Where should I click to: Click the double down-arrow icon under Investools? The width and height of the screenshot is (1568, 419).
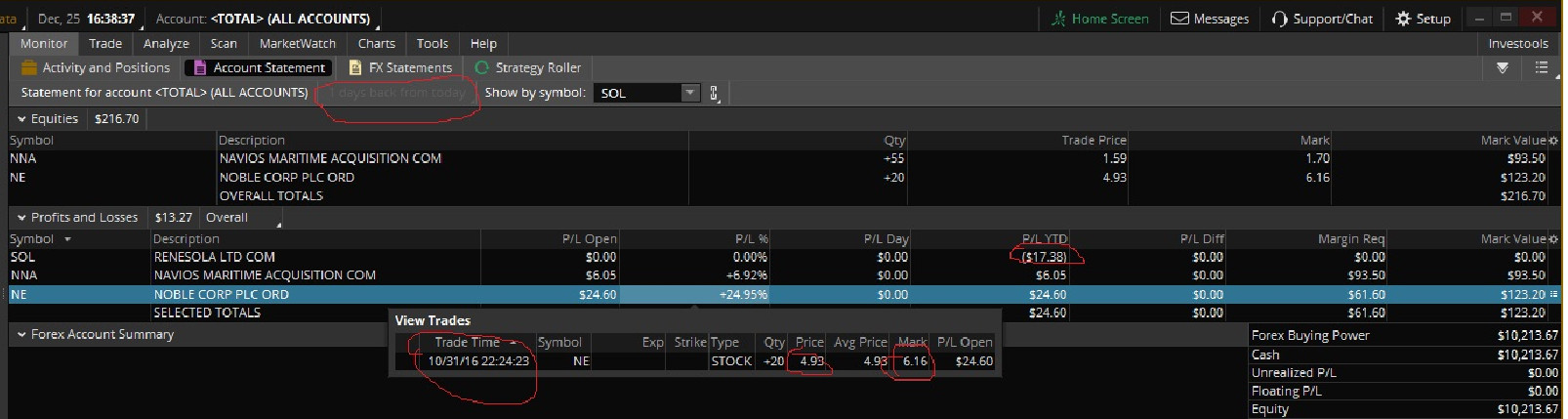click(x=1503, y=67)
